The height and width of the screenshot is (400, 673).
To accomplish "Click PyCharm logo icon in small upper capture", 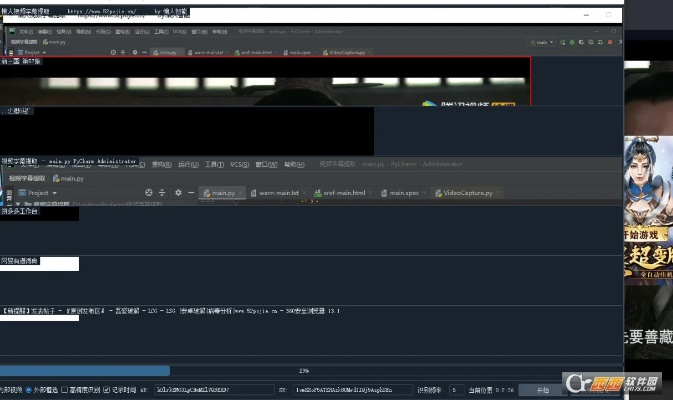I will coord(12,31).
